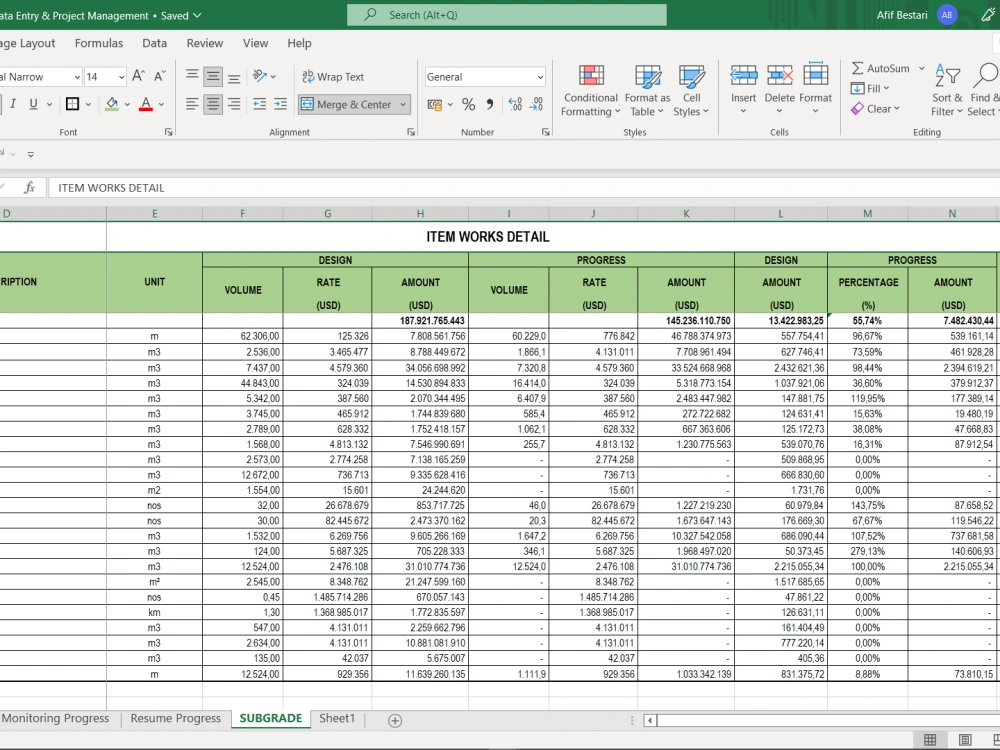Click the formula bar text
The image size is (1000, 750).
coord(111,188)
